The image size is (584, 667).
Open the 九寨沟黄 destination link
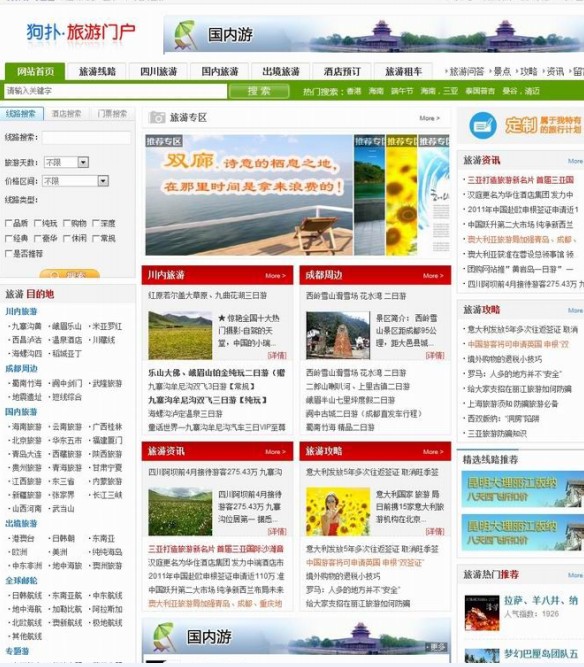point(26,326)
